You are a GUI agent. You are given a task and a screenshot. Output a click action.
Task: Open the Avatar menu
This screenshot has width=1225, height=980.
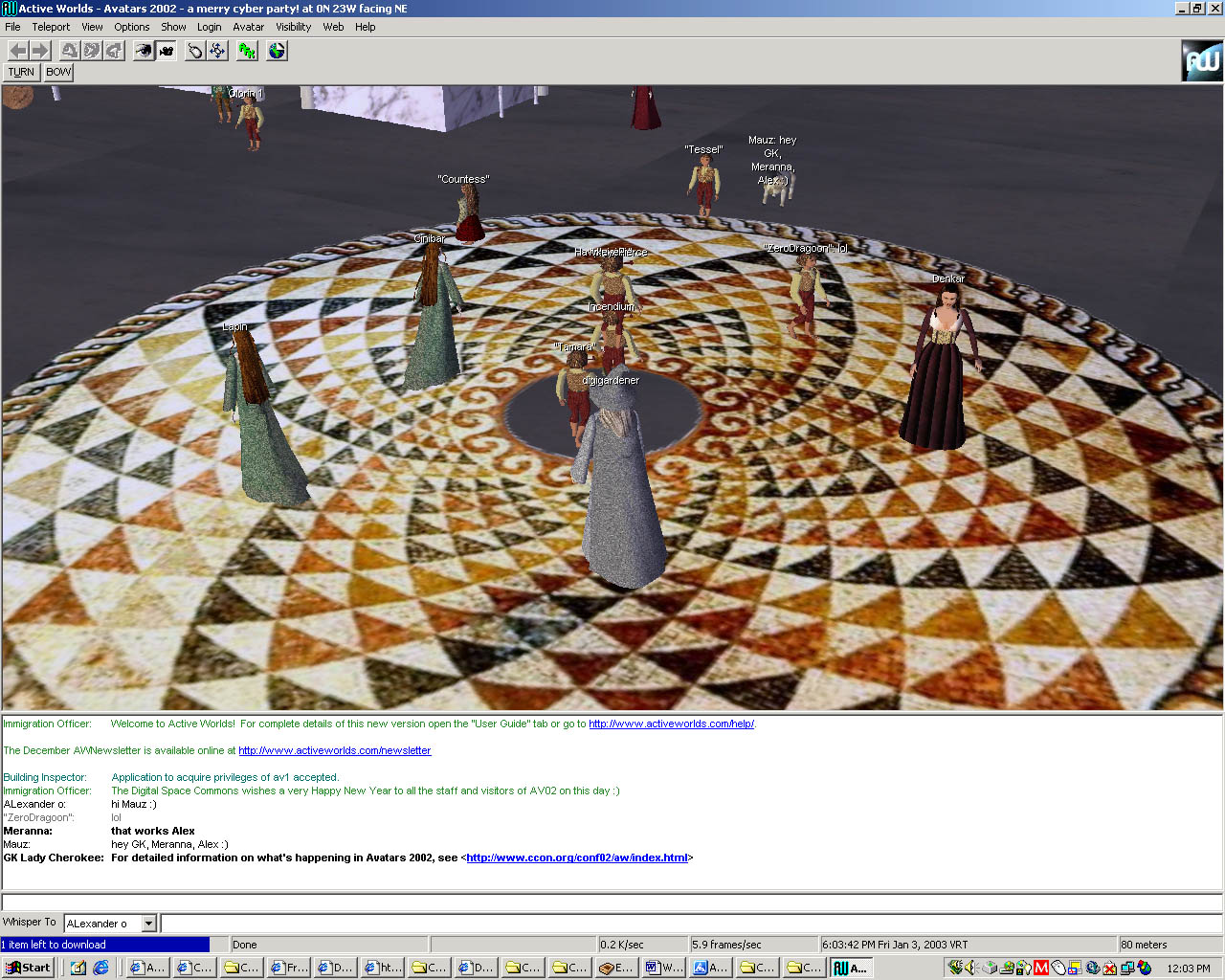pos(248,27)
